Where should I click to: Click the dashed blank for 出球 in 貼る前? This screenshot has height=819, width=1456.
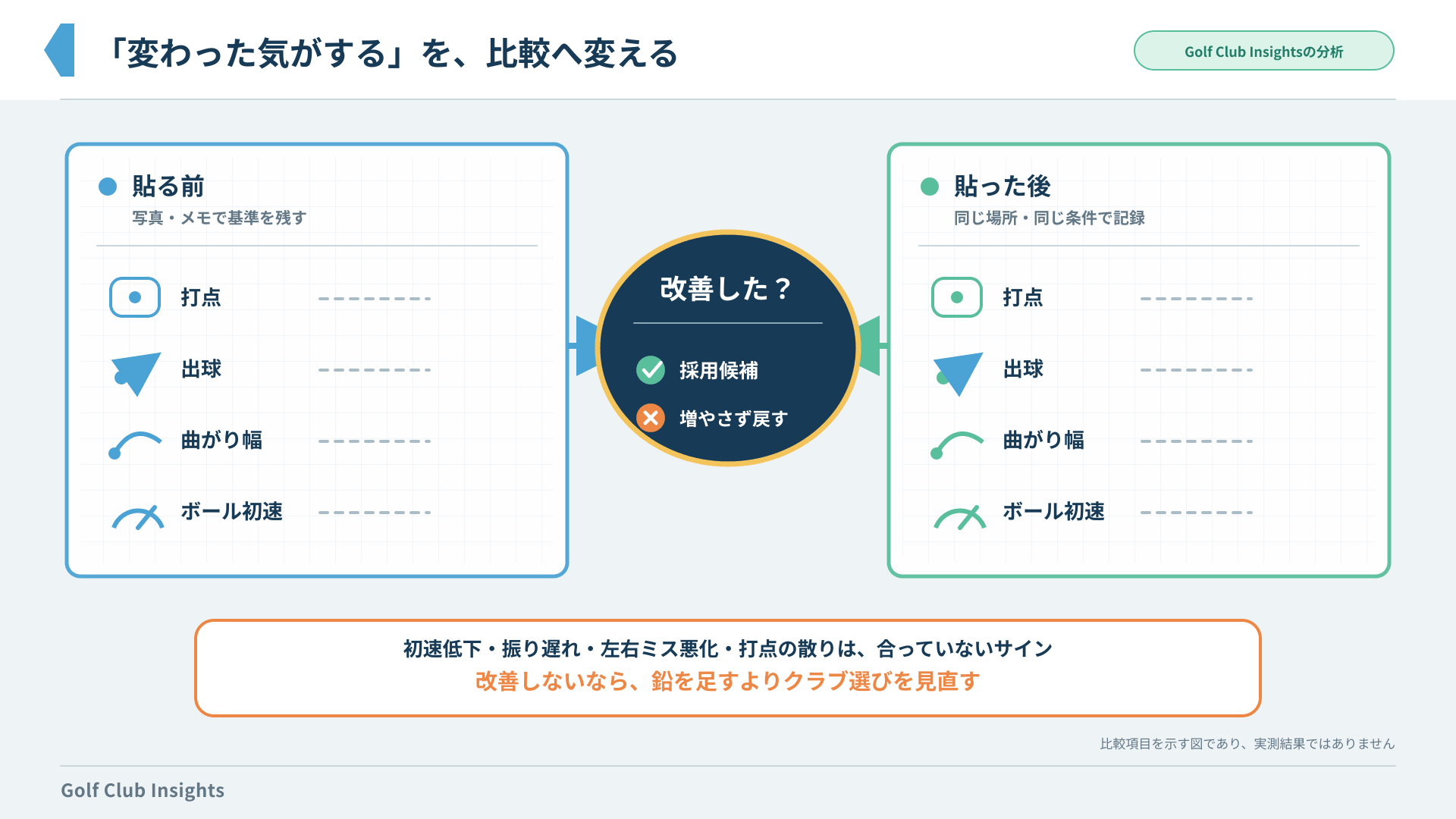click(375, 370)
